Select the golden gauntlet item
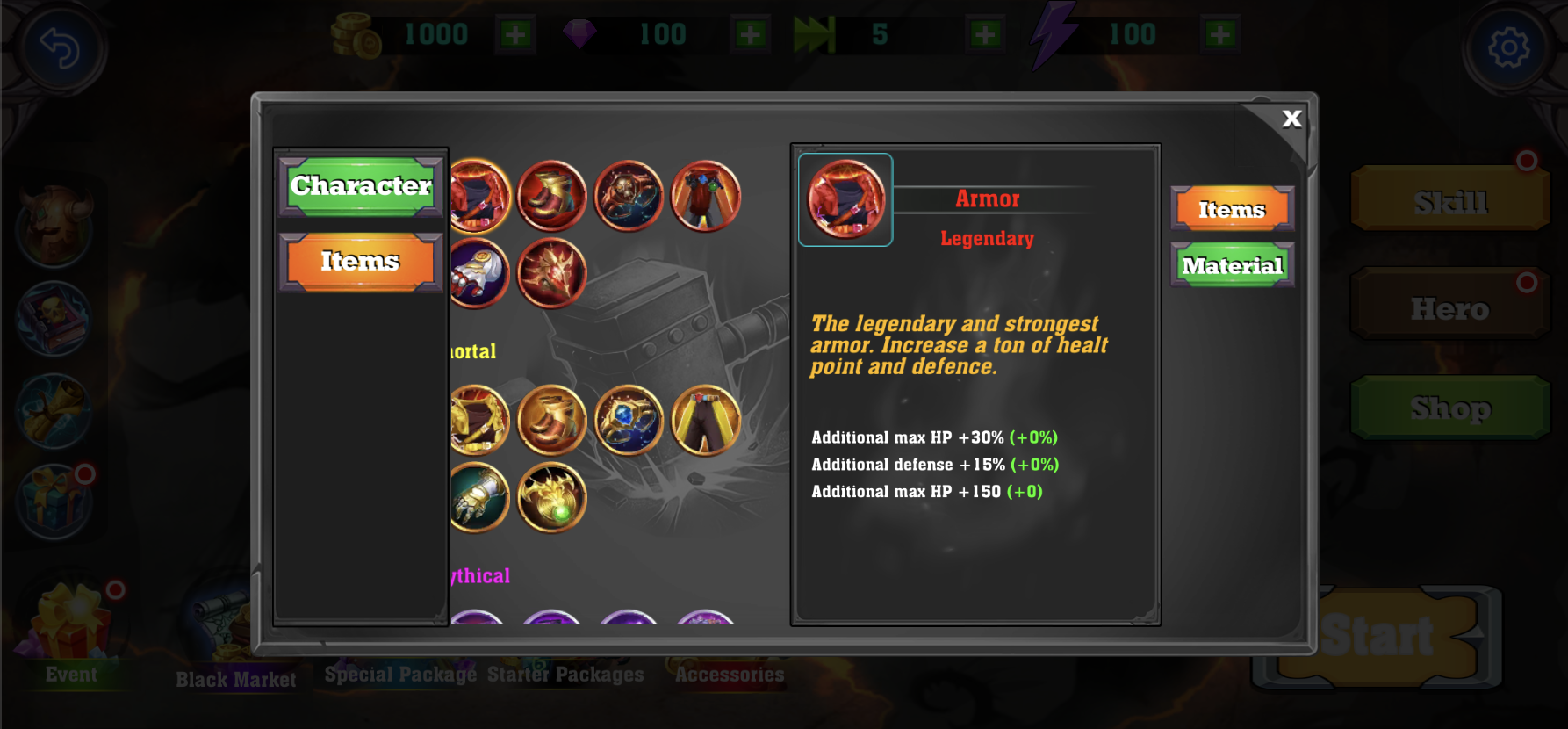 (x=478, y=497)
